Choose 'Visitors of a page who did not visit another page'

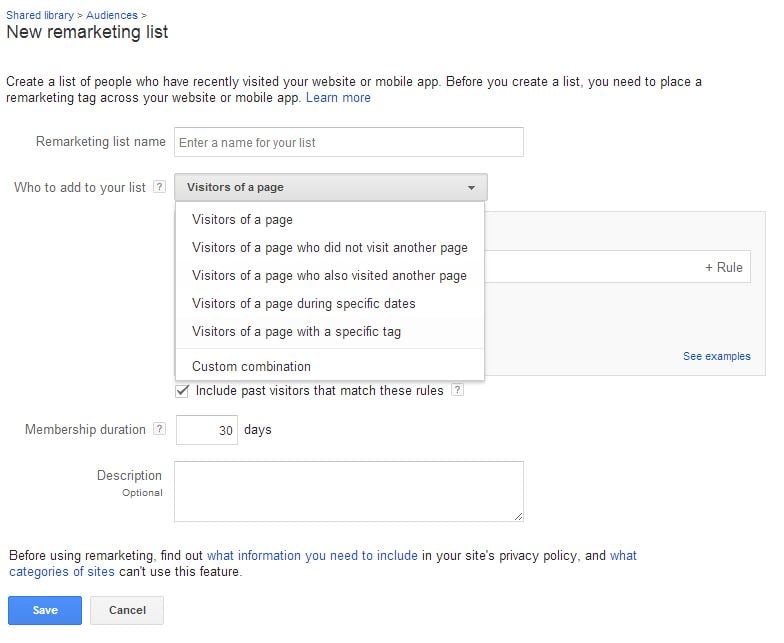pyautogui.click(x=329, y=248)
